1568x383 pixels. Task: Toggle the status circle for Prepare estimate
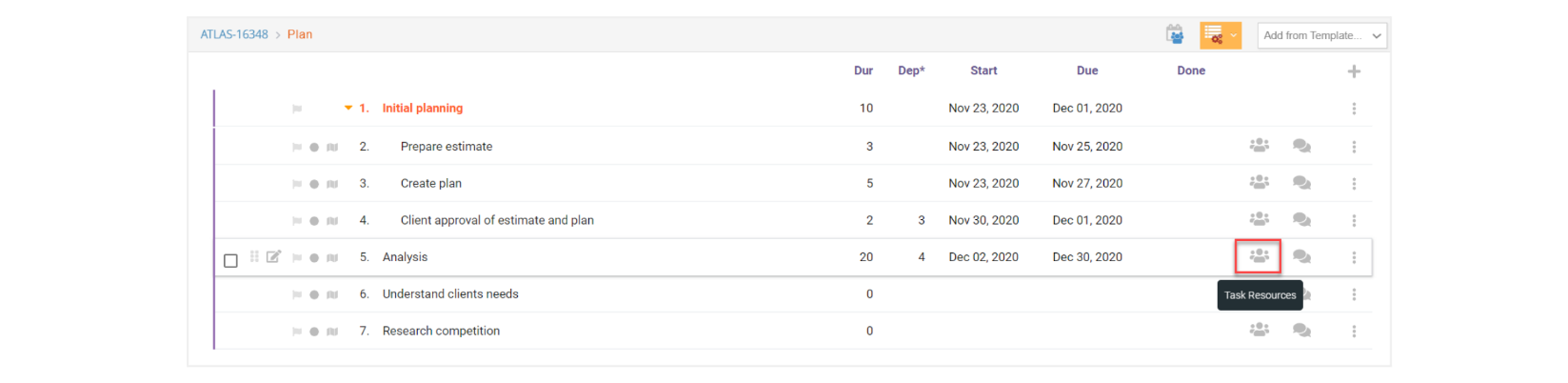click(x=314, y=147)
